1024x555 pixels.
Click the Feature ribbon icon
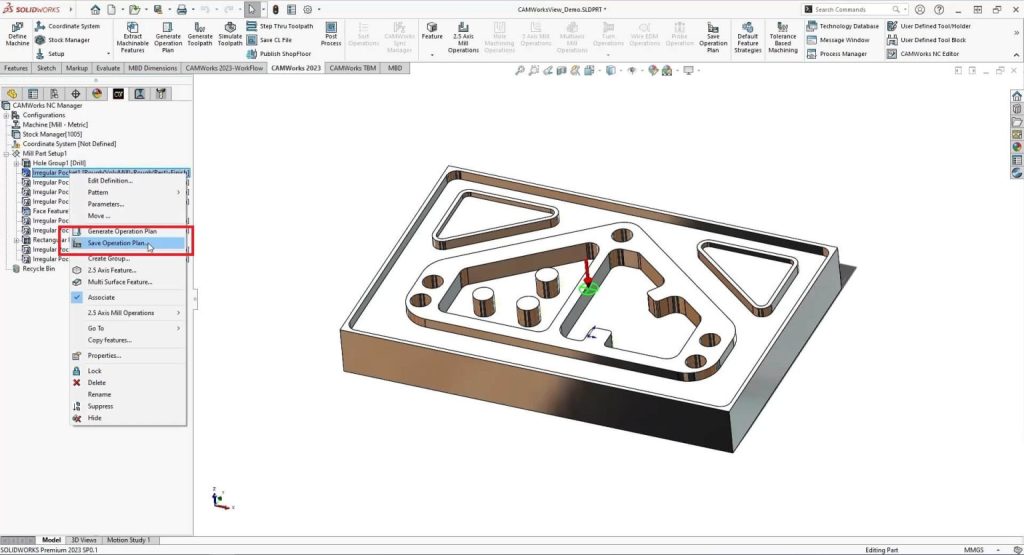pyautogui.click(x=432, y=31)
